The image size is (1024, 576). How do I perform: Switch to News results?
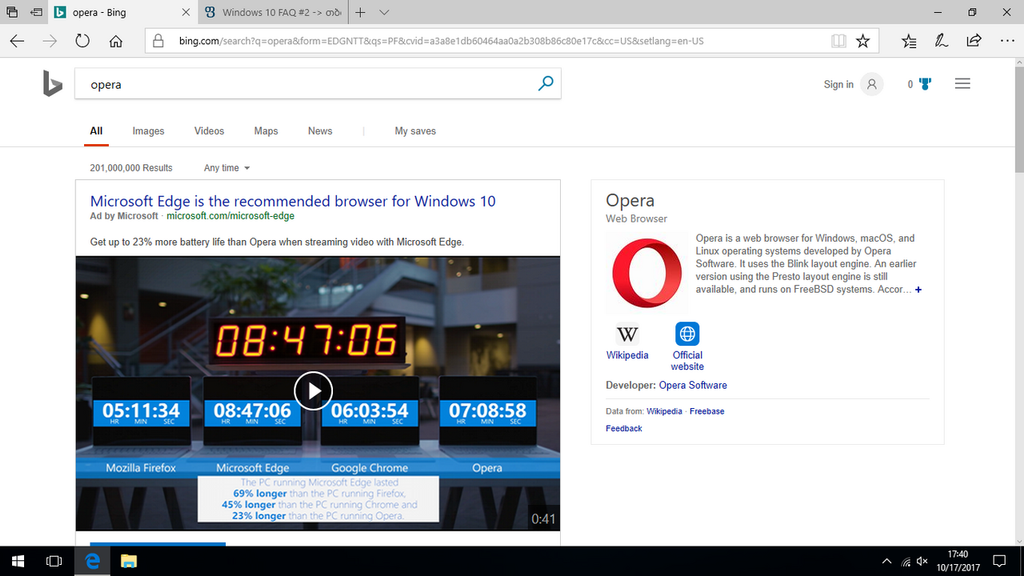tap(320, 131)
